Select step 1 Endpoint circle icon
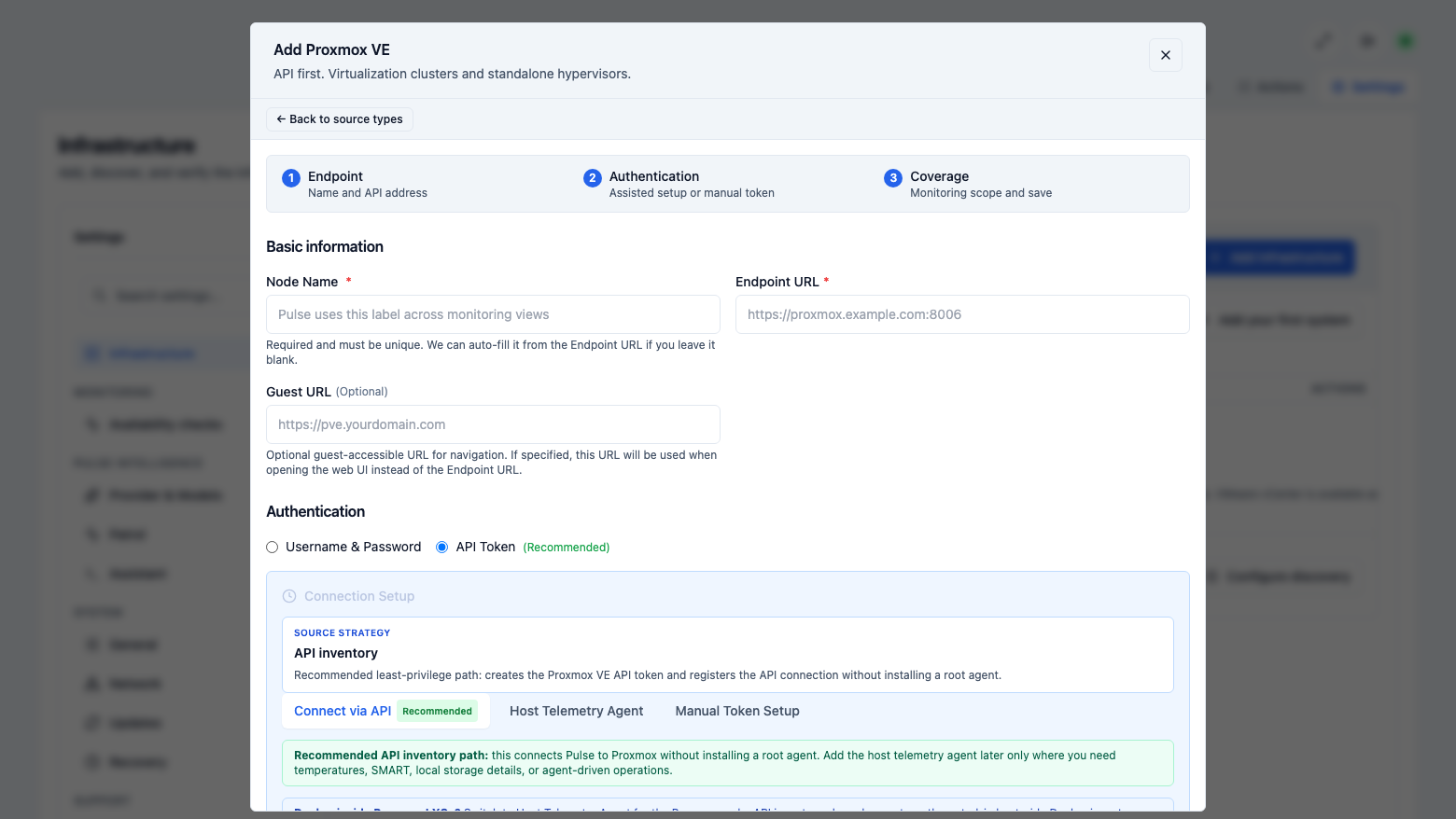 pos(291,178)
